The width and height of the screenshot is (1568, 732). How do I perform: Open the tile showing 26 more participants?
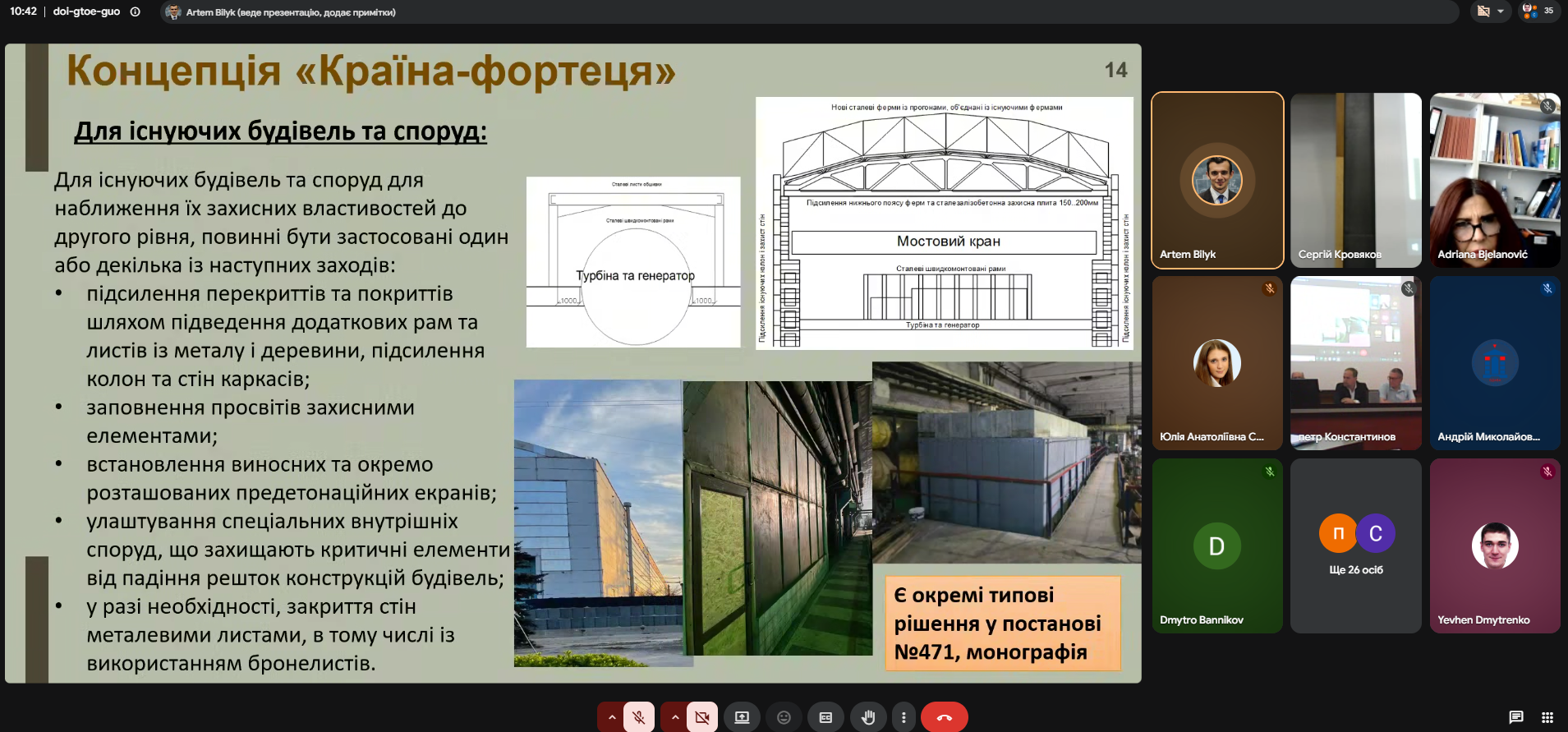click(x=1355, y=546)
